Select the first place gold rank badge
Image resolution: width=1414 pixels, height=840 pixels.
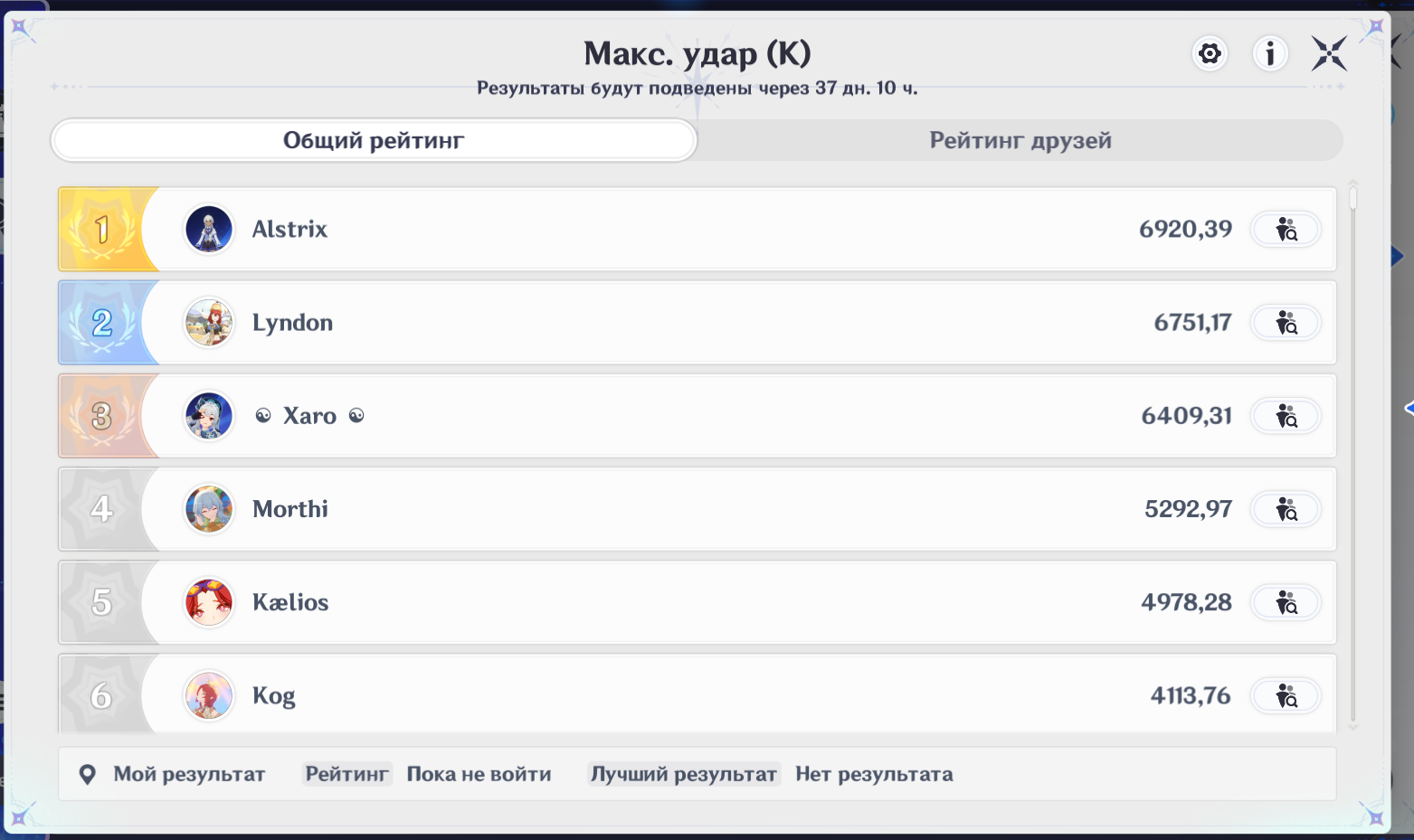pyautogui.click(x=103, y=230)
